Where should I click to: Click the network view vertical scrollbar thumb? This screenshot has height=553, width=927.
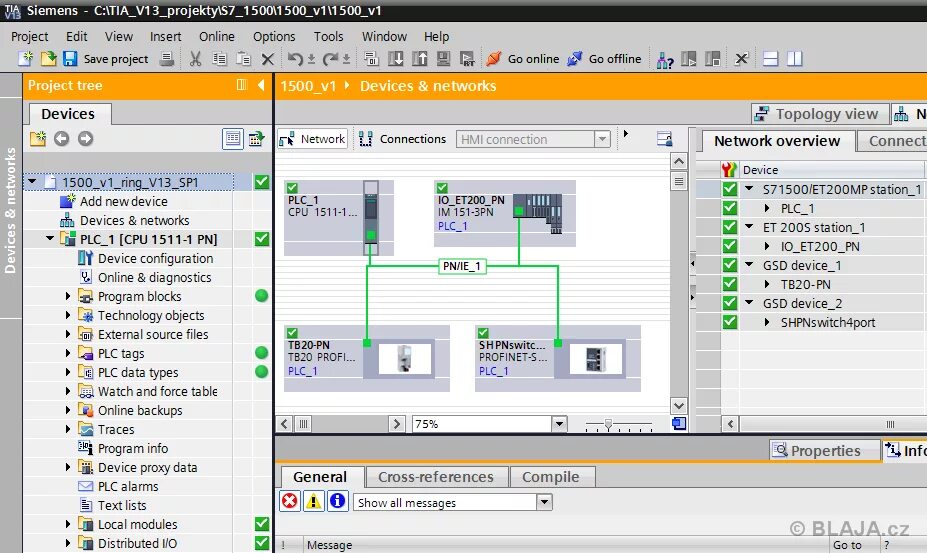tap(679, 181)
